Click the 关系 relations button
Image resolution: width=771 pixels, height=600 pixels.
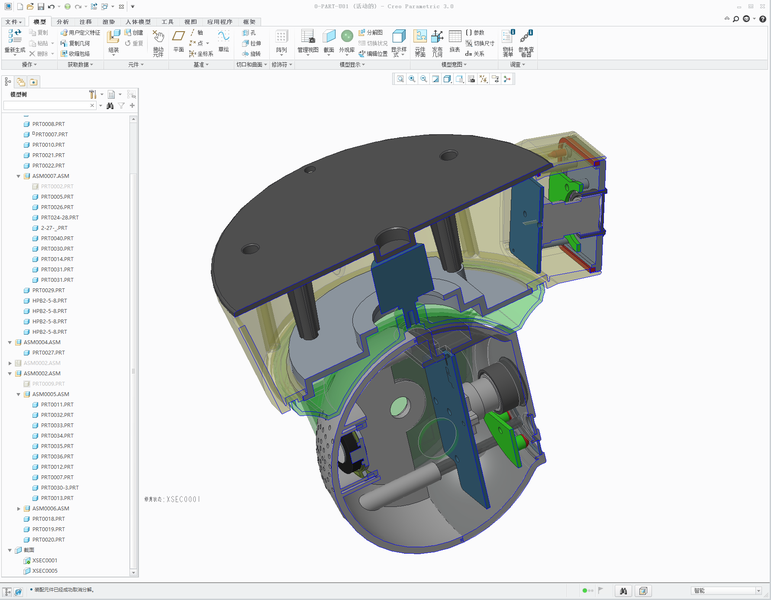(474, 54)
